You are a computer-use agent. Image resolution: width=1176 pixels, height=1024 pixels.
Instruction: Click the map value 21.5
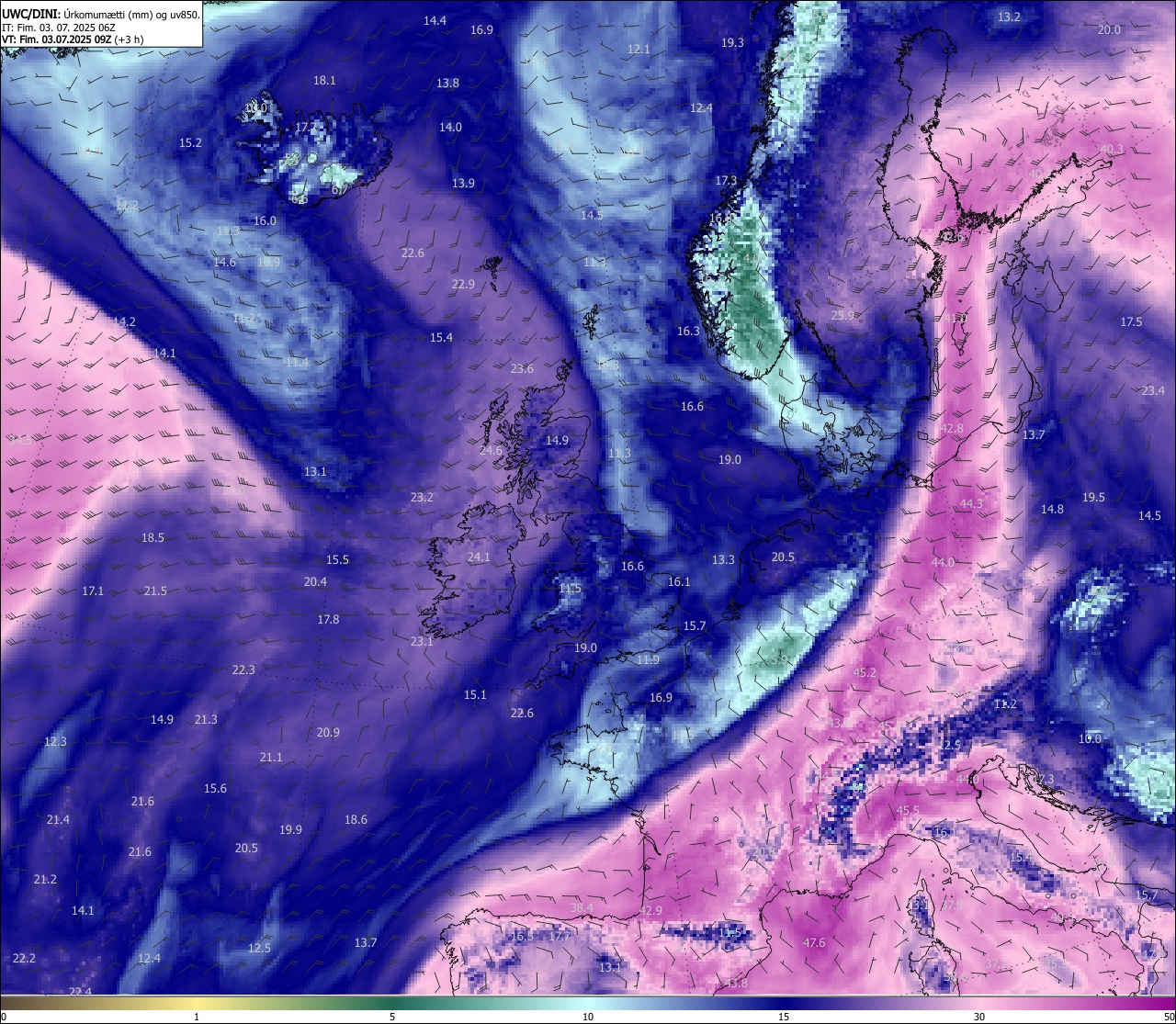(155, 591)
